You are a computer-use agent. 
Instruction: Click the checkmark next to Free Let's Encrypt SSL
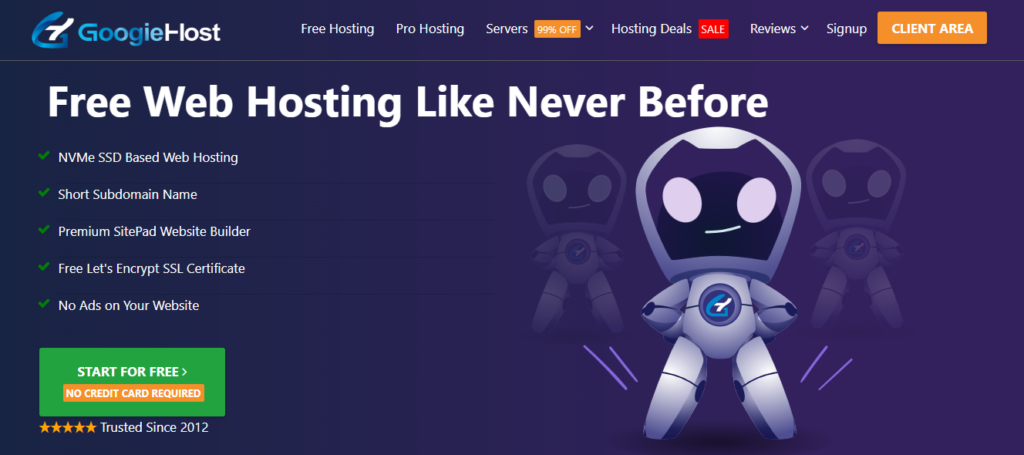(x=44, y=267)
